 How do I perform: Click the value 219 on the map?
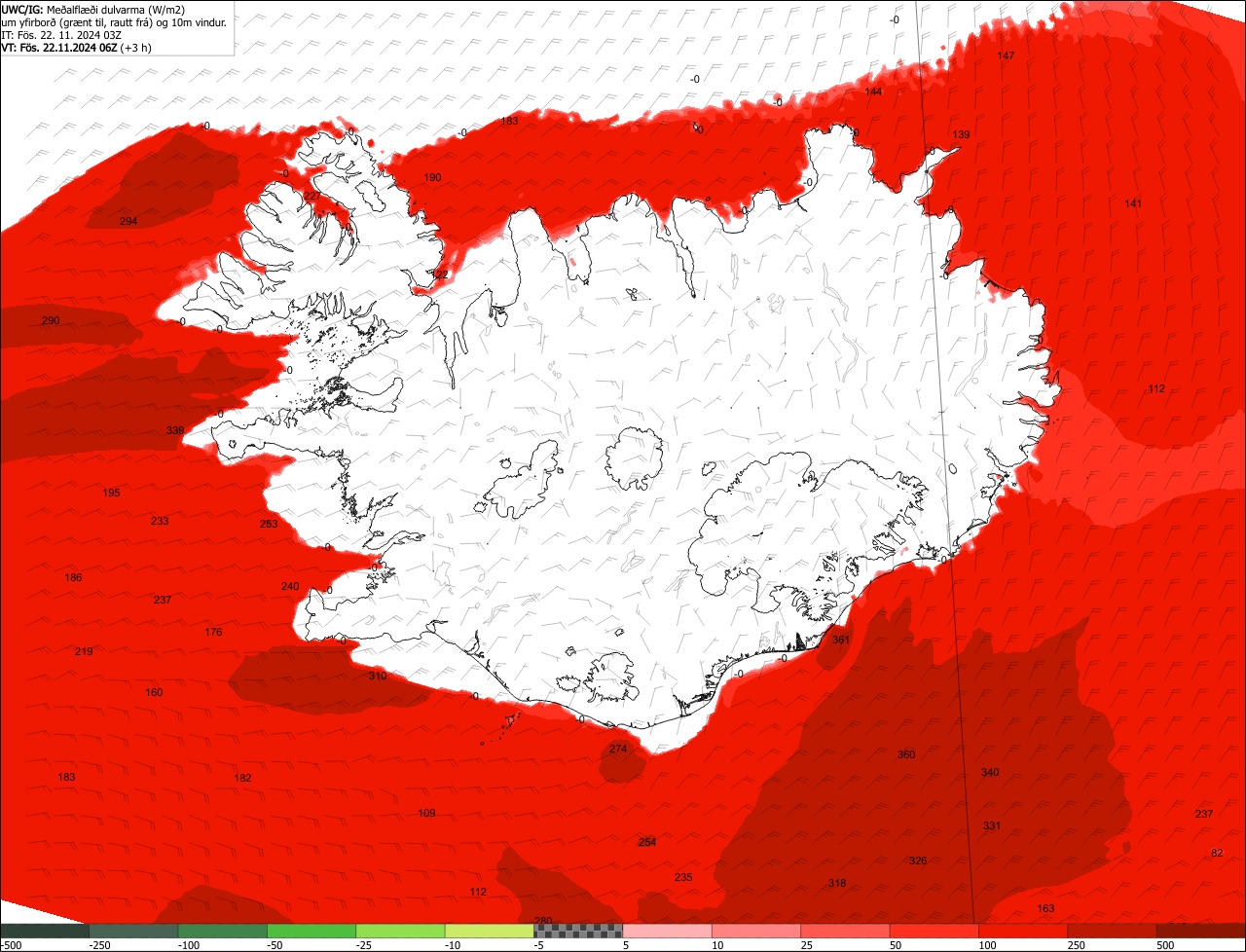tap(84, 651)
